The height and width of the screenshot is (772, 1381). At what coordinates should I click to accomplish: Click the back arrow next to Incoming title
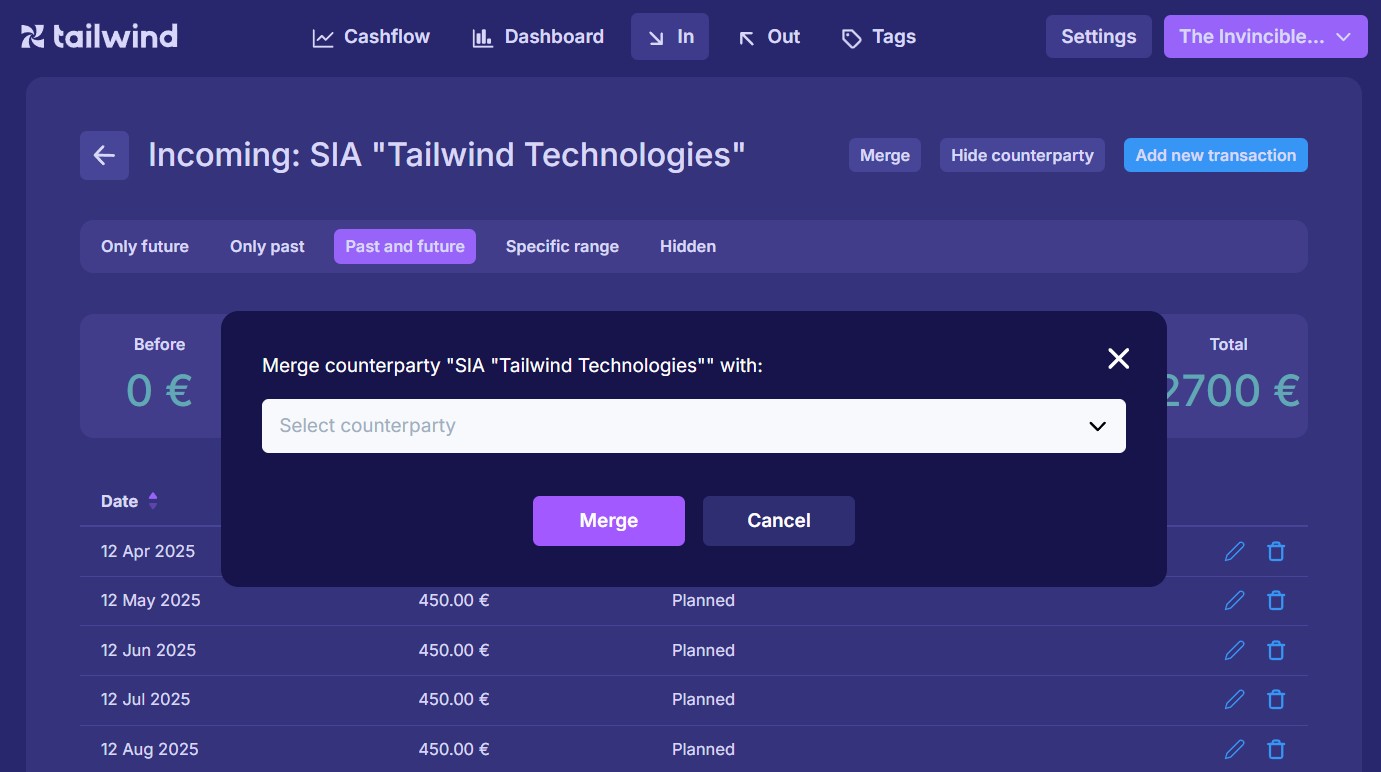coord(104,155)
